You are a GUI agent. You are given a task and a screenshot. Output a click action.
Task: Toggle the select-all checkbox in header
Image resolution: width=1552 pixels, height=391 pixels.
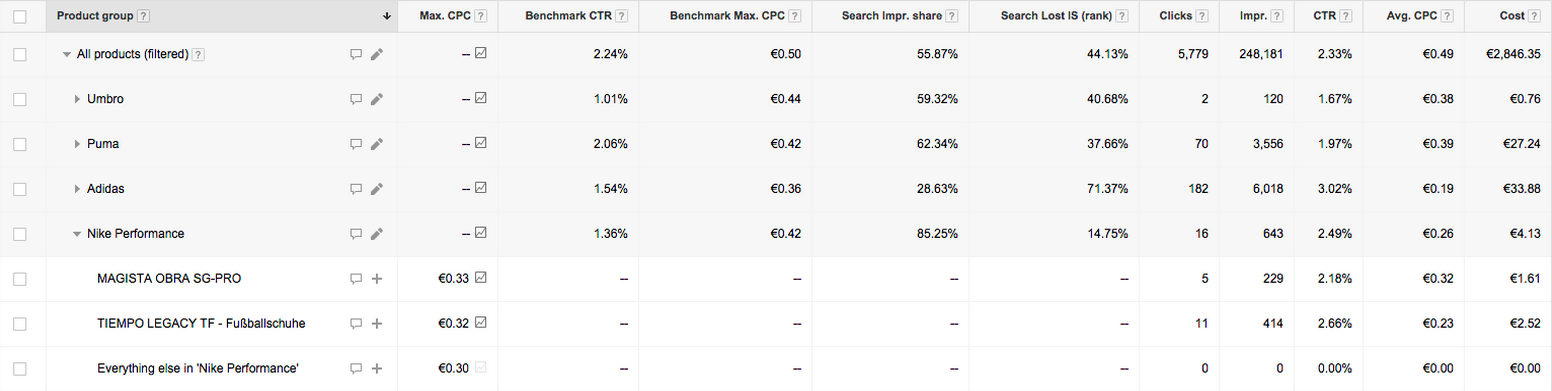point(20,16)
